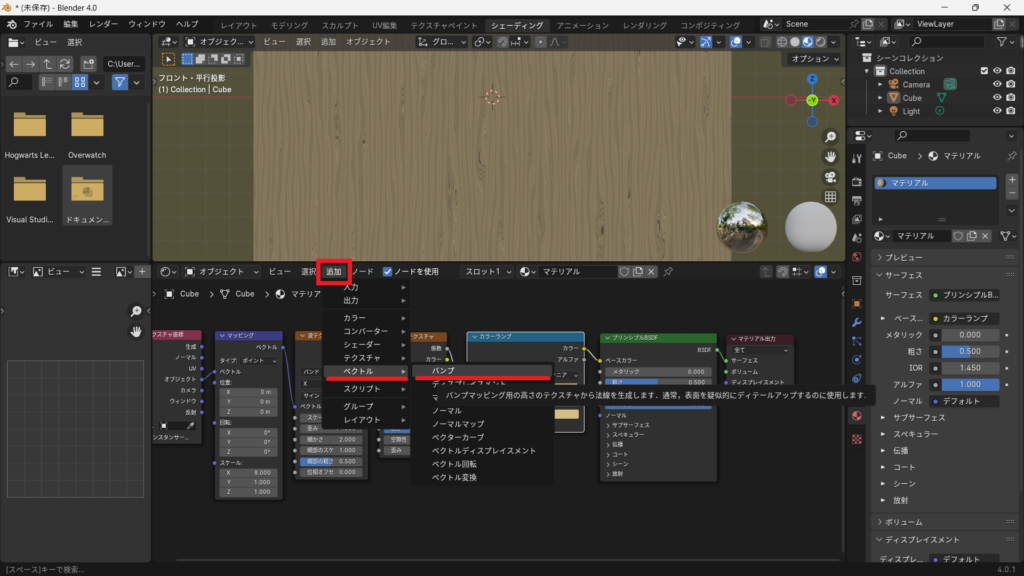The width and height of the screenshot is (1024, 576).
Task: Open the Output properties tab
Action: (x=857, y=200)
